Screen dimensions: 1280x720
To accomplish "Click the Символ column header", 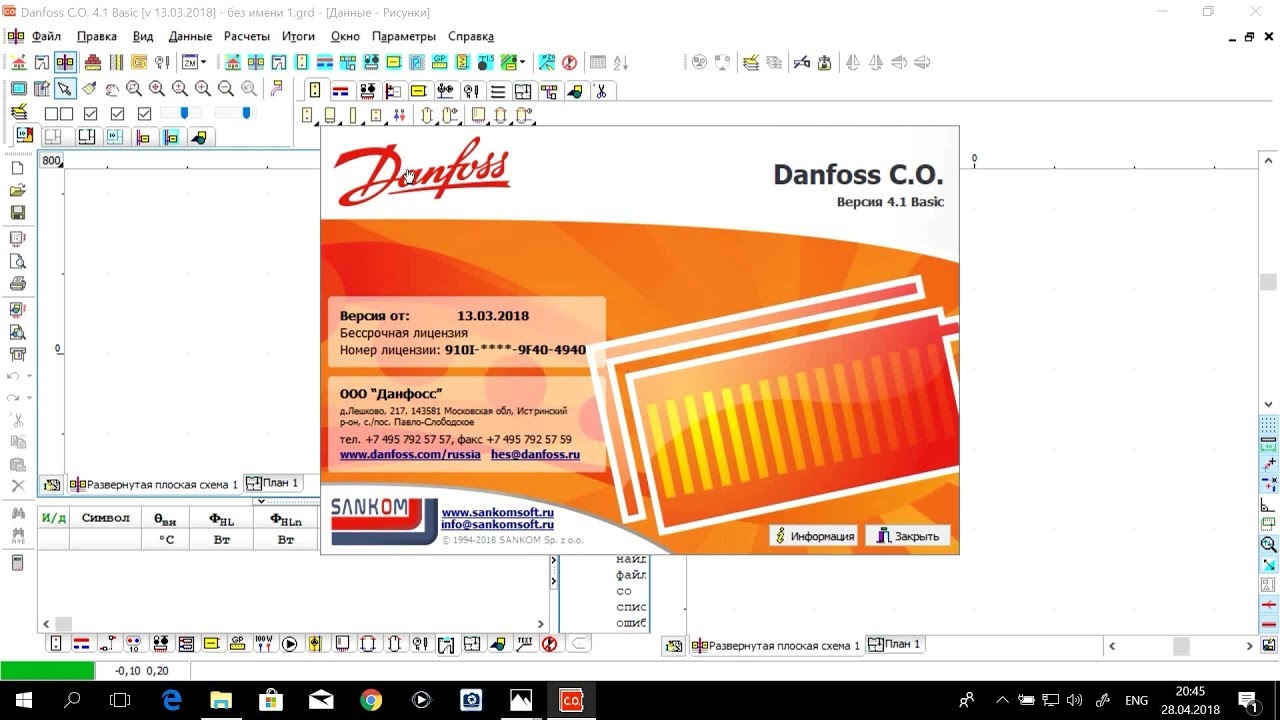I will click(x=105, y=518).
